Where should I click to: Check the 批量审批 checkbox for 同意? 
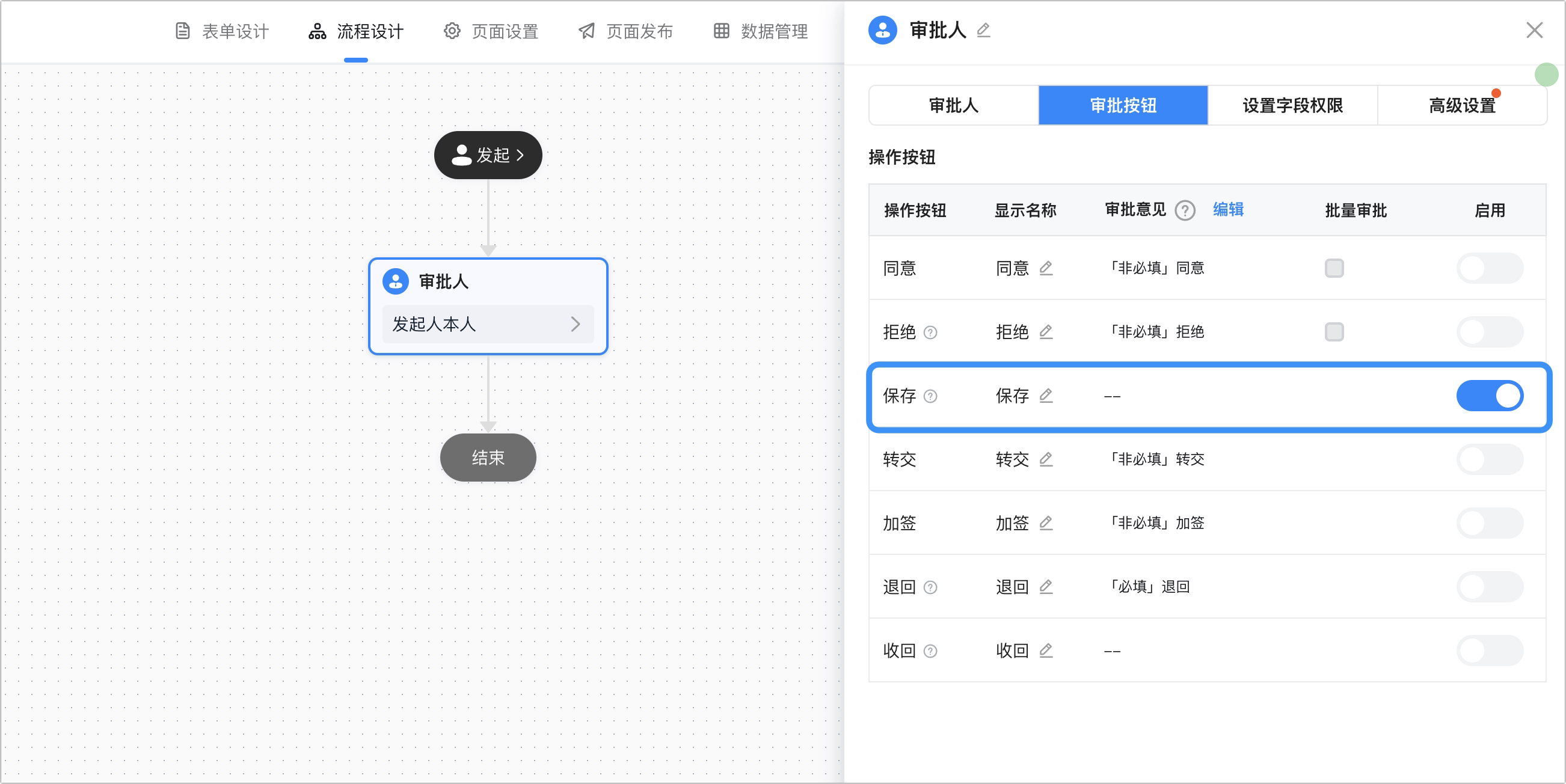(1334, 268)
